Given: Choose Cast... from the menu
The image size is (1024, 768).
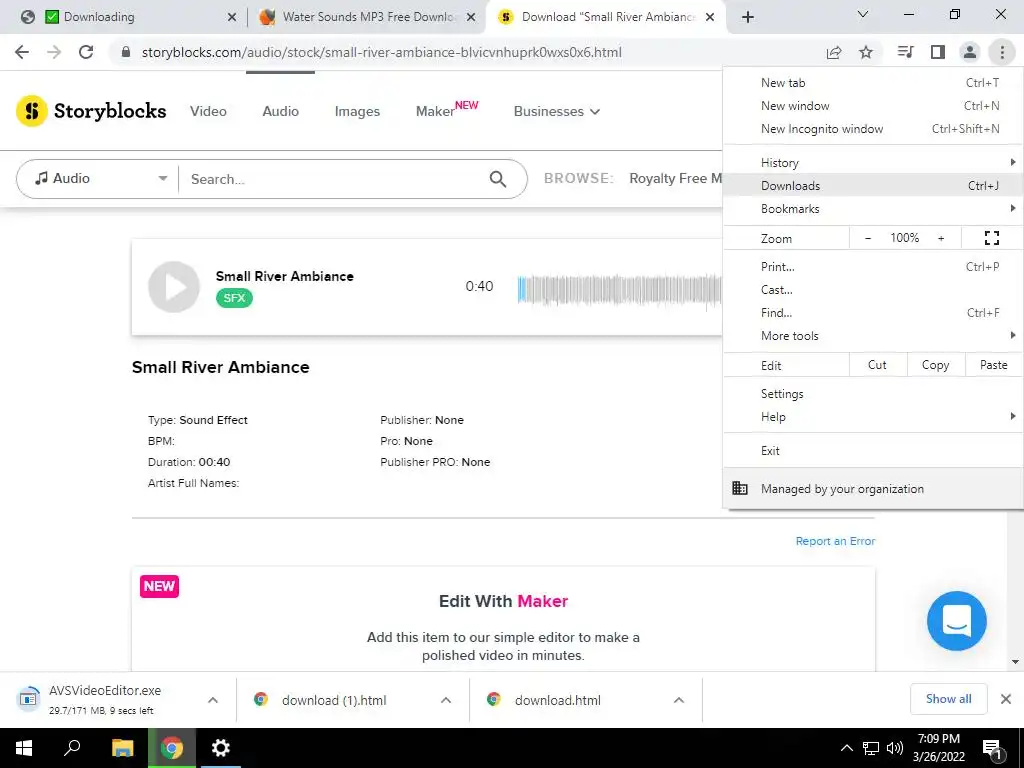Looking at the screenshot, I should click(x=872, y=289).
